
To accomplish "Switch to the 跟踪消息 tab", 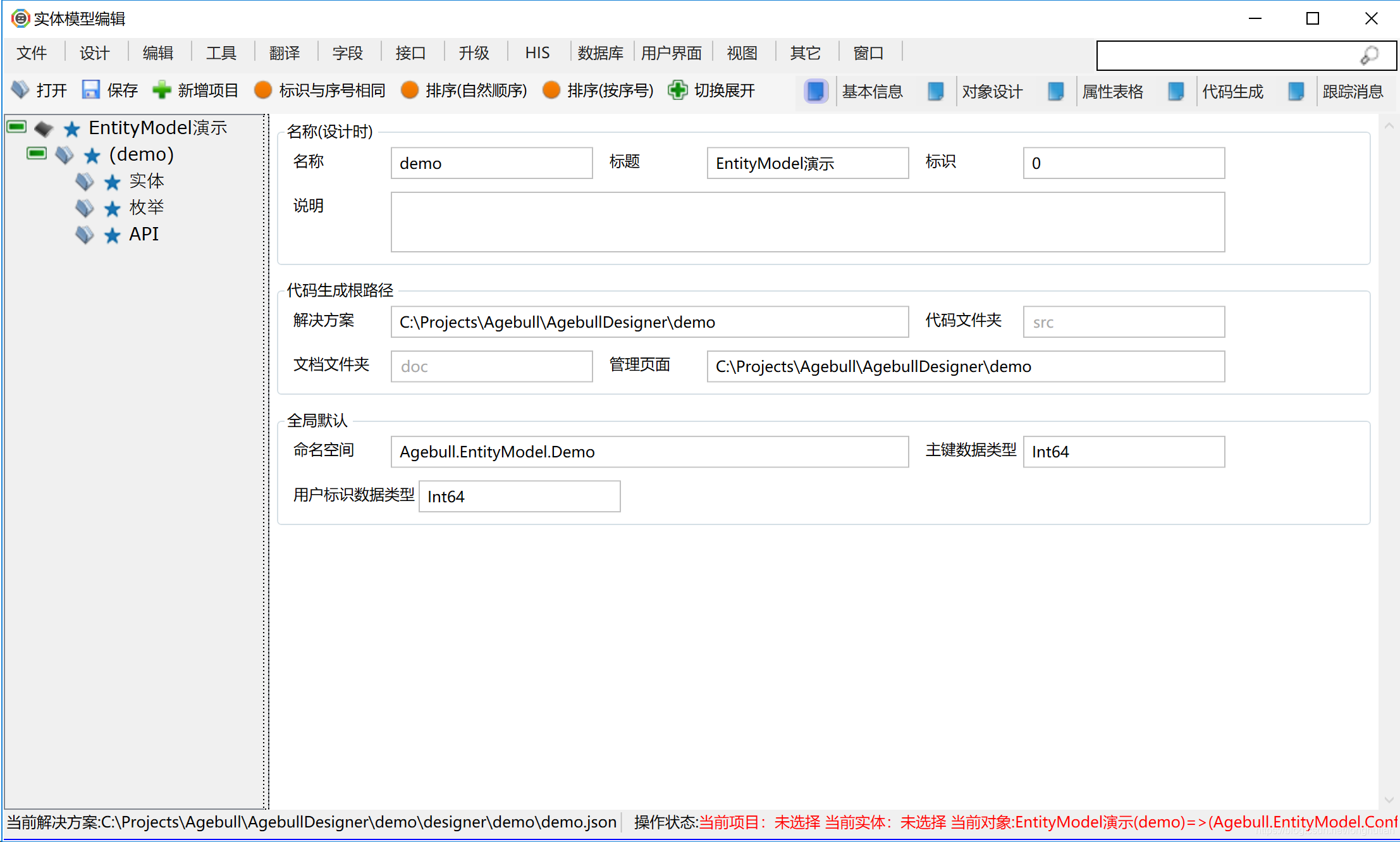I will pyautogui.click(x=1353, y=92).
